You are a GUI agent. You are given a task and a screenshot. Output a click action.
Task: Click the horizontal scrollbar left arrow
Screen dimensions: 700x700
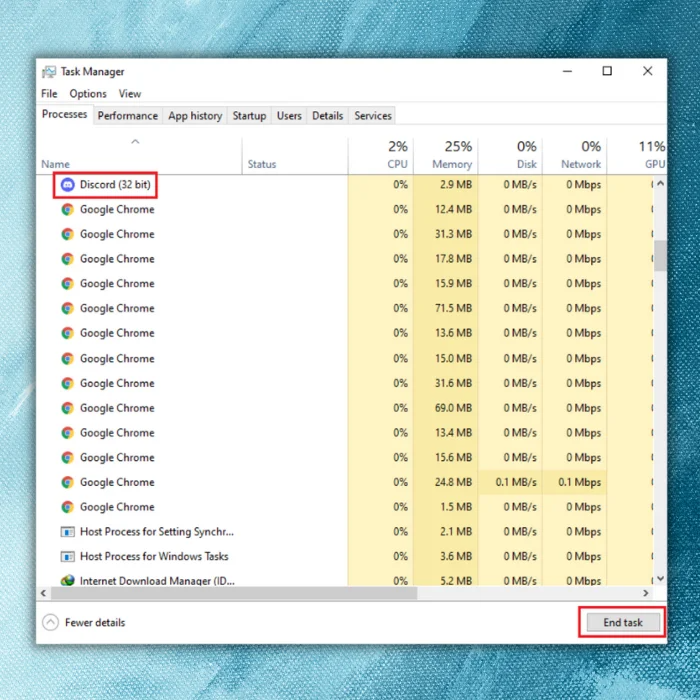click(43, 593)
